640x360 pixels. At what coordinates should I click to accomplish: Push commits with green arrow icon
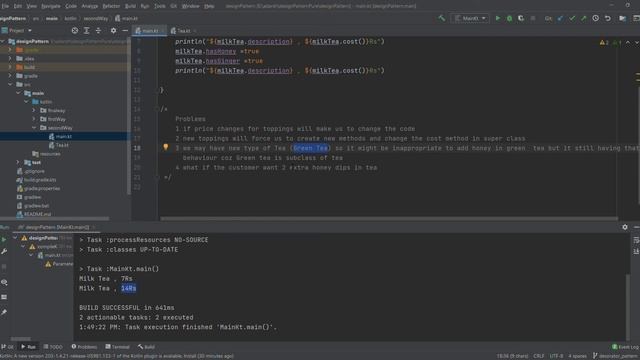click(584, 18)
